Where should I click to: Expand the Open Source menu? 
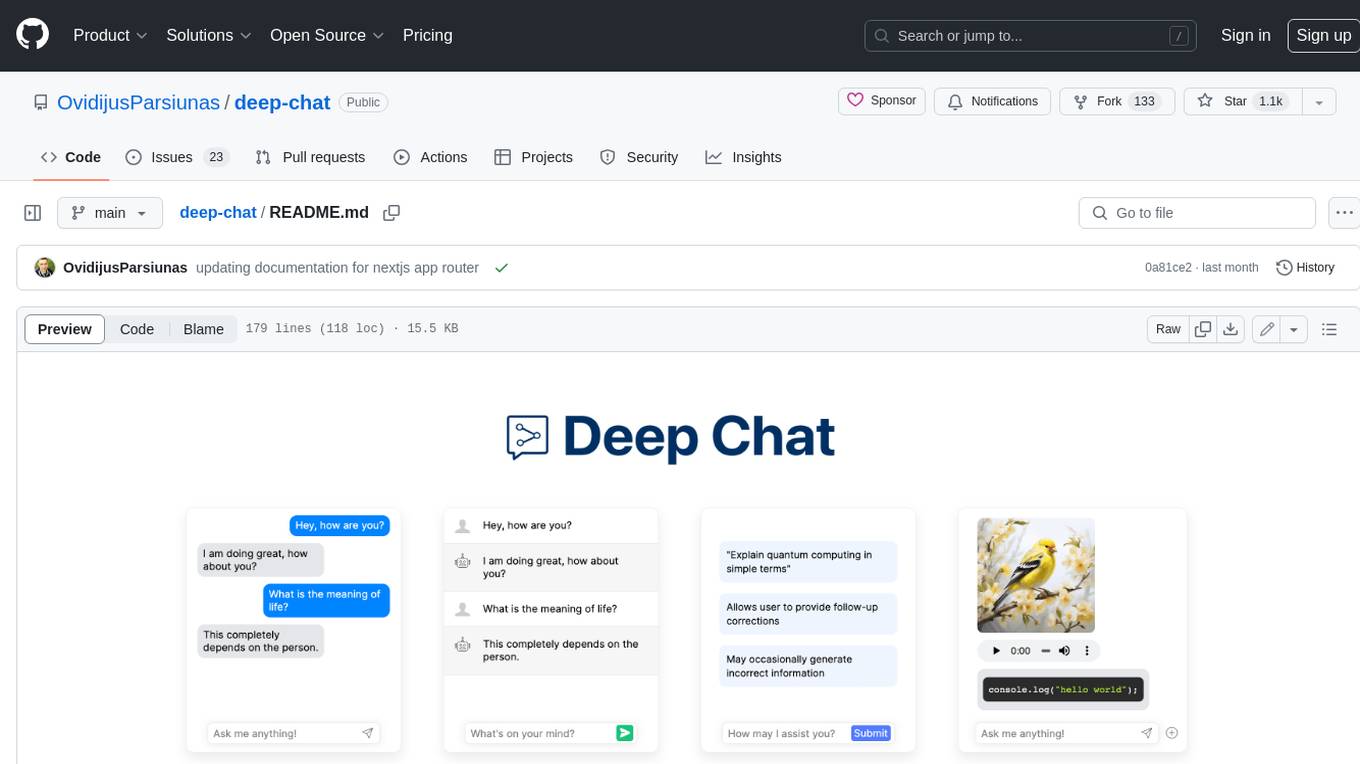(x=327, y=35)
